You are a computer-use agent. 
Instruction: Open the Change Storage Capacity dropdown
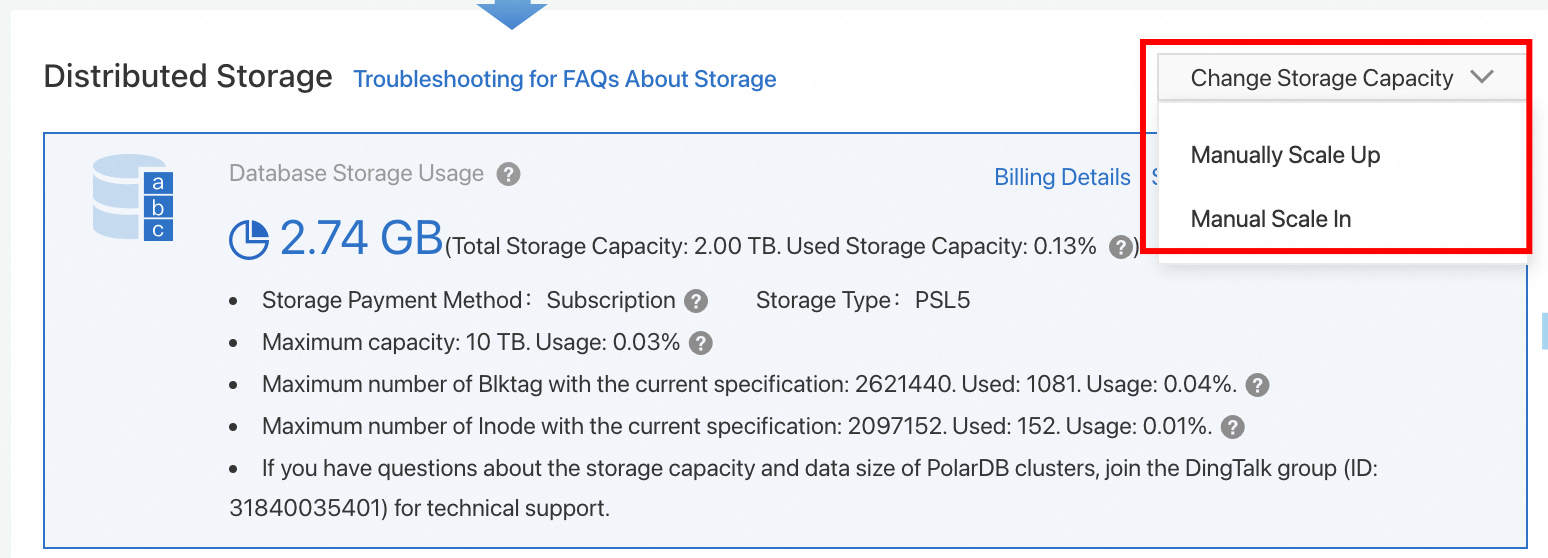1321,78
